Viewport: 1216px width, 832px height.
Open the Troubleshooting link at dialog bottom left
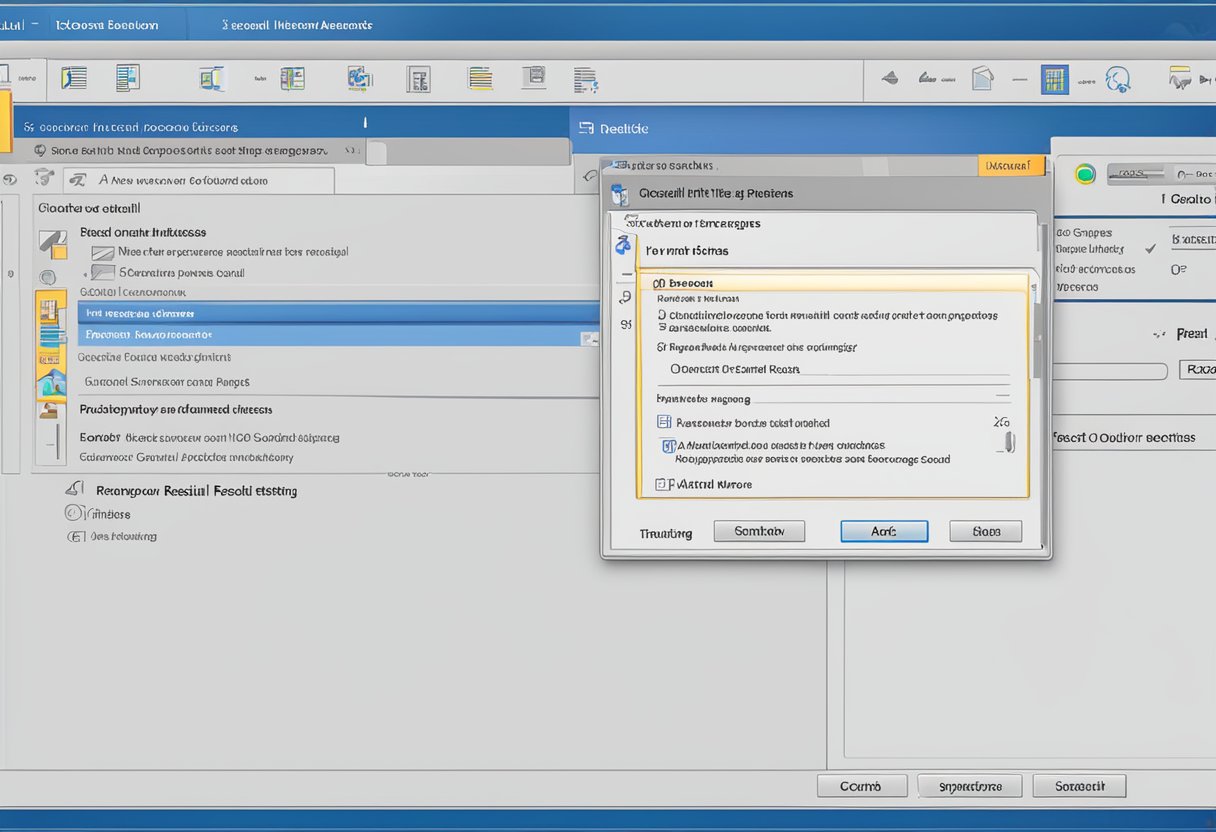665,533
